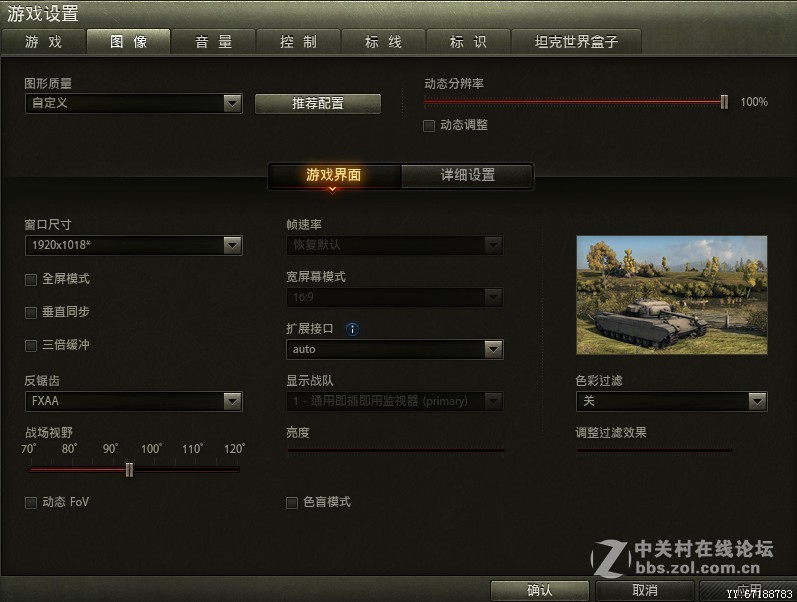This screenshot has height=602, width=797.
Task: Open the 游戏 settings tab
Action: [43, 42]
